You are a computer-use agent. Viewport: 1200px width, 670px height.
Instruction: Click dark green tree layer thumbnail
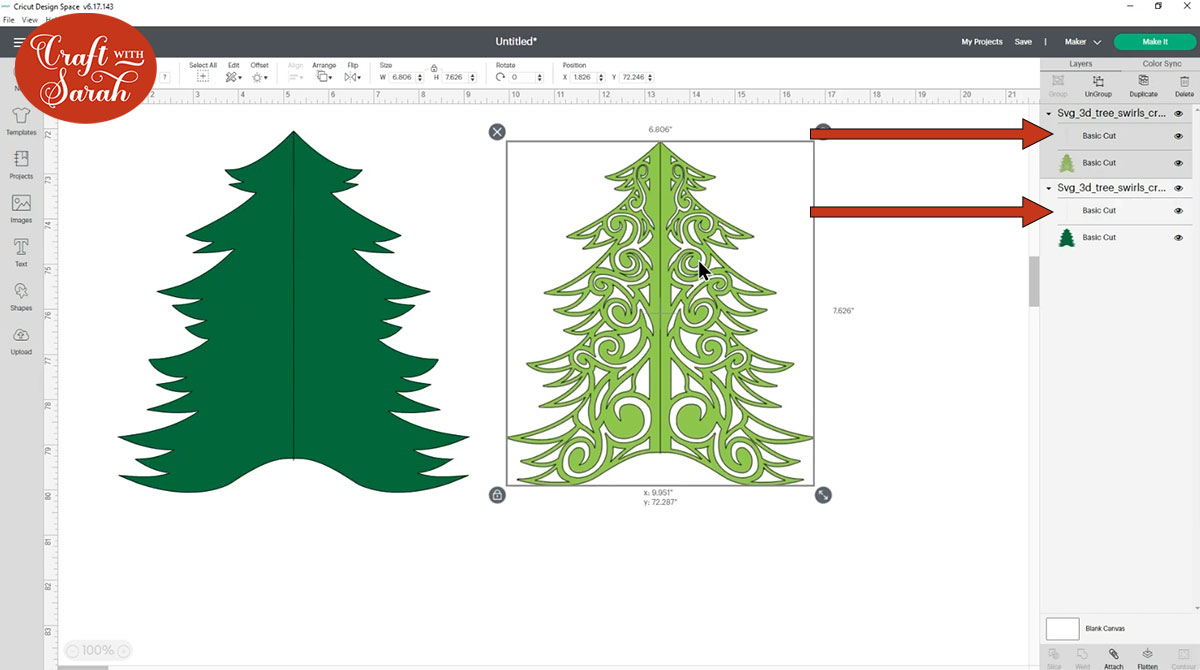1066,238
